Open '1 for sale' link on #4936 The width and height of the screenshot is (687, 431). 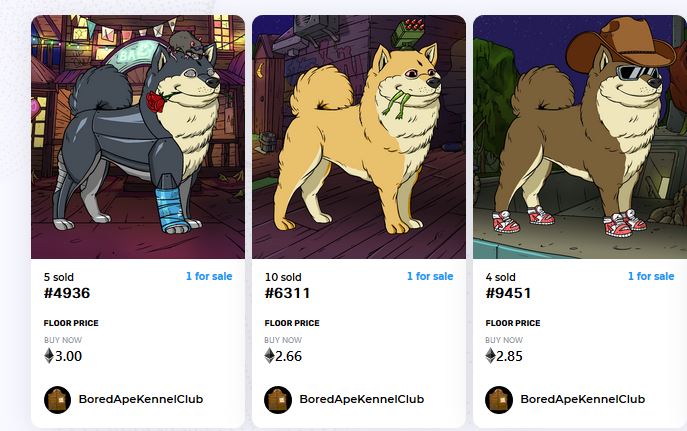[209, 276]
